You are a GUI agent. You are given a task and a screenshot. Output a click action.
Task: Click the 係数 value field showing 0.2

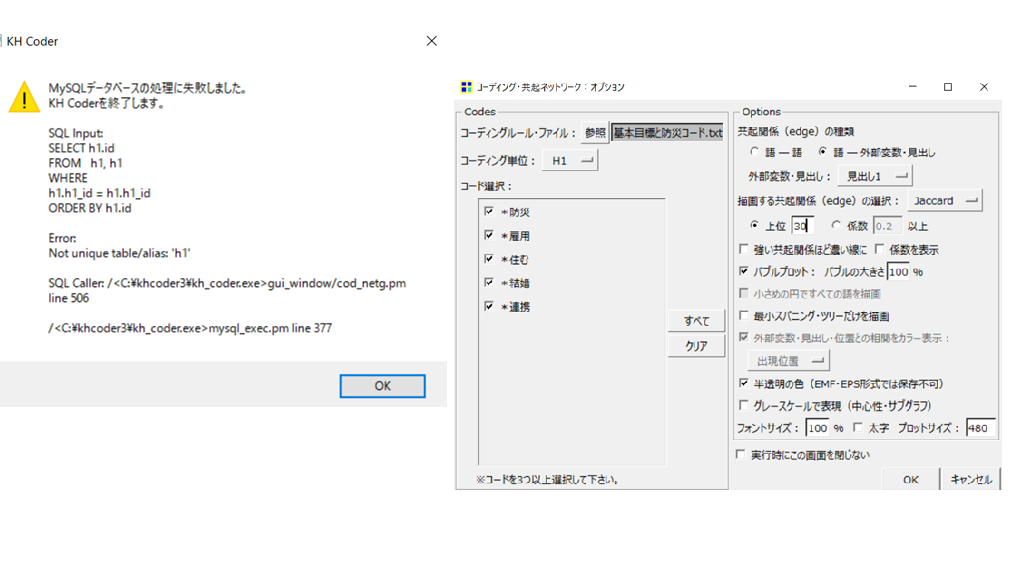(887, 226)
